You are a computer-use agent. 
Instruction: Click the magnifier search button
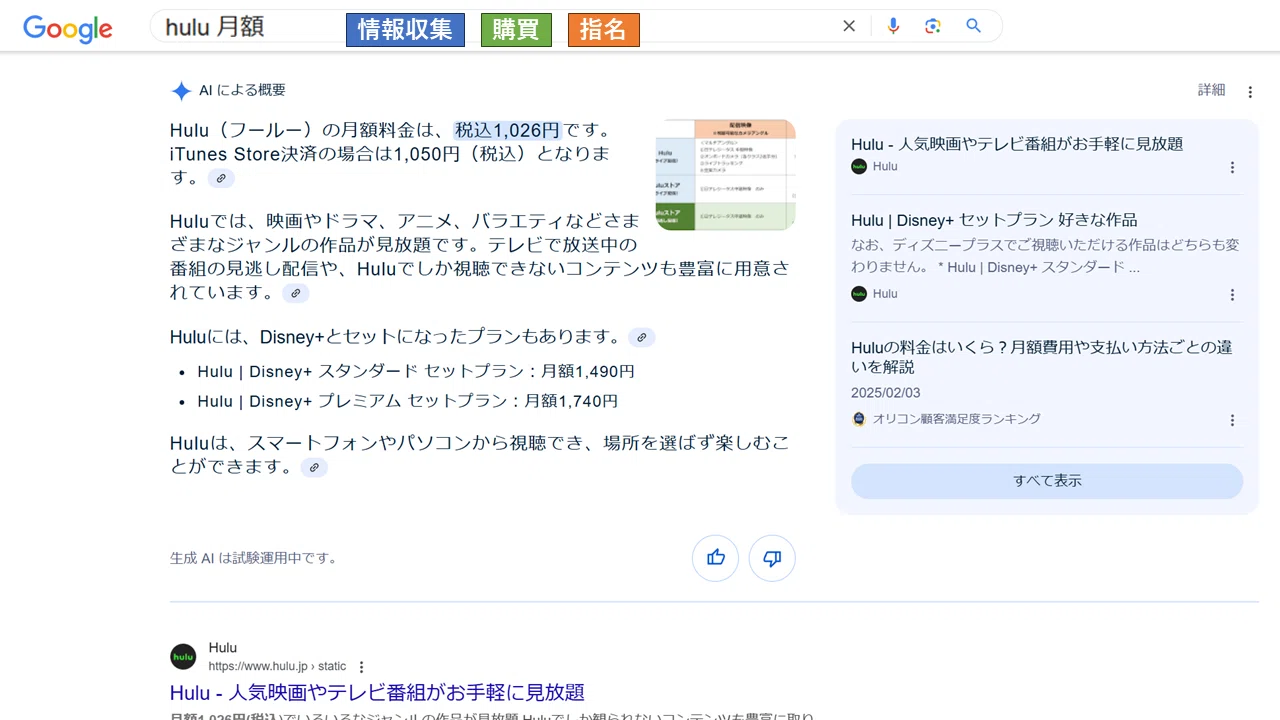coord(973,26)
